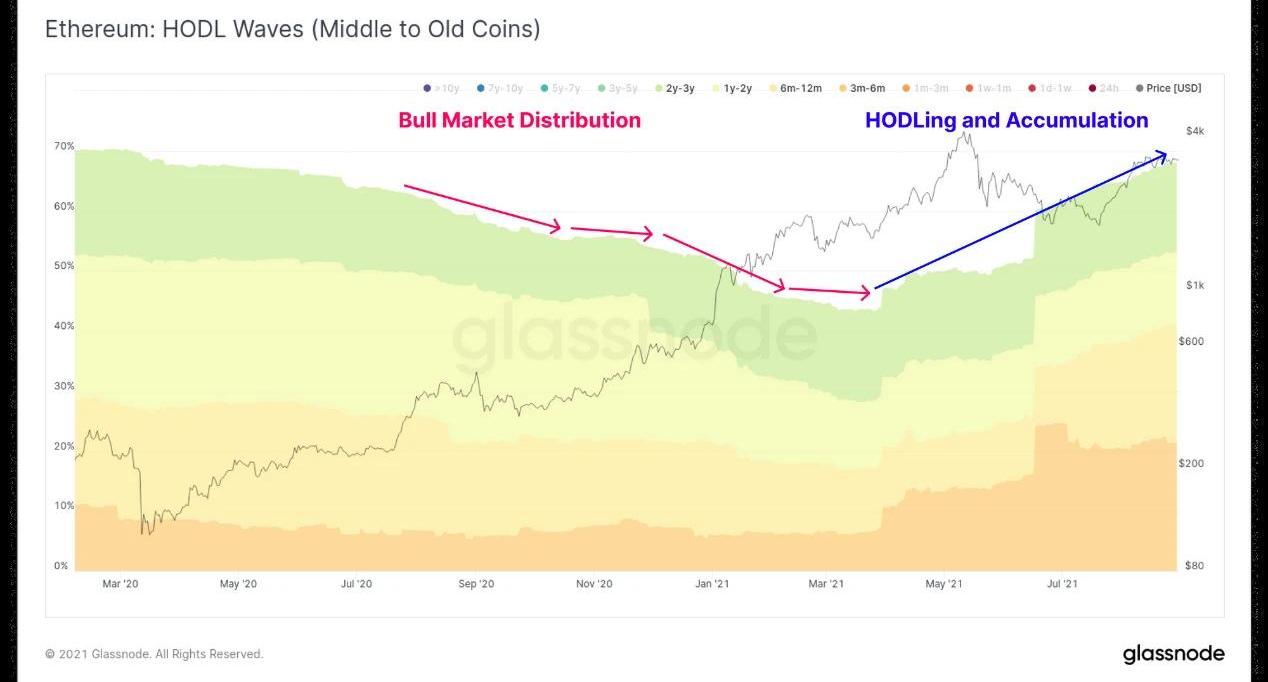Toggle the 3y-5y legend series dot
Viewport: 1268px width, 682px height.
coord(602,88)
